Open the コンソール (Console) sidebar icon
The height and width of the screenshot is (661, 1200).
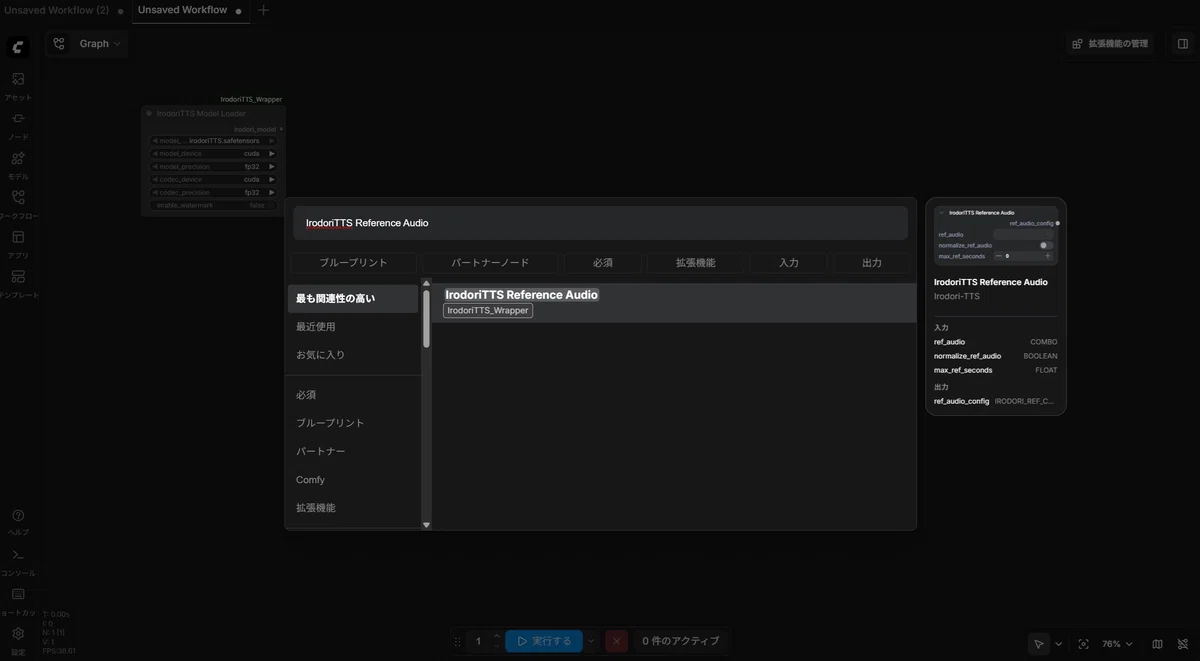(x=18, y=560)
